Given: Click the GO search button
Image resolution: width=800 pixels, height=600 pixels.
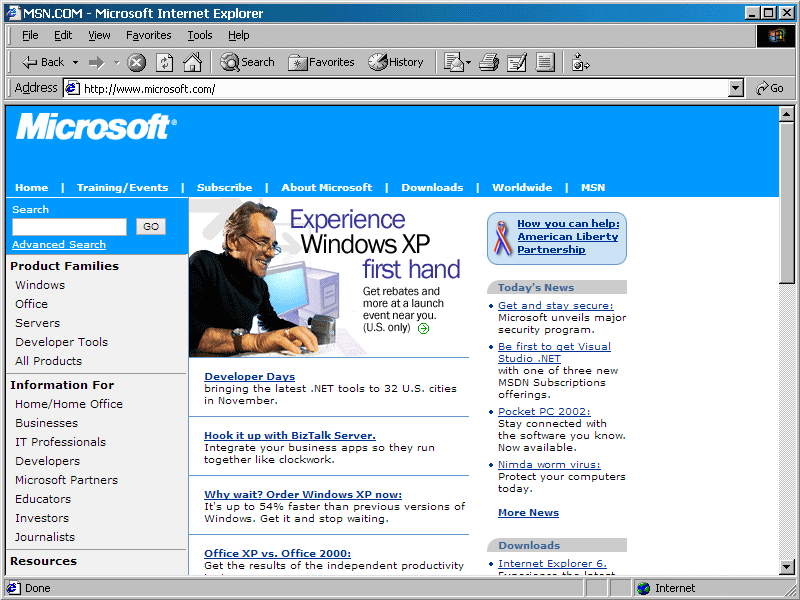Looking at the screenshot, I should [x=150, y=226].
